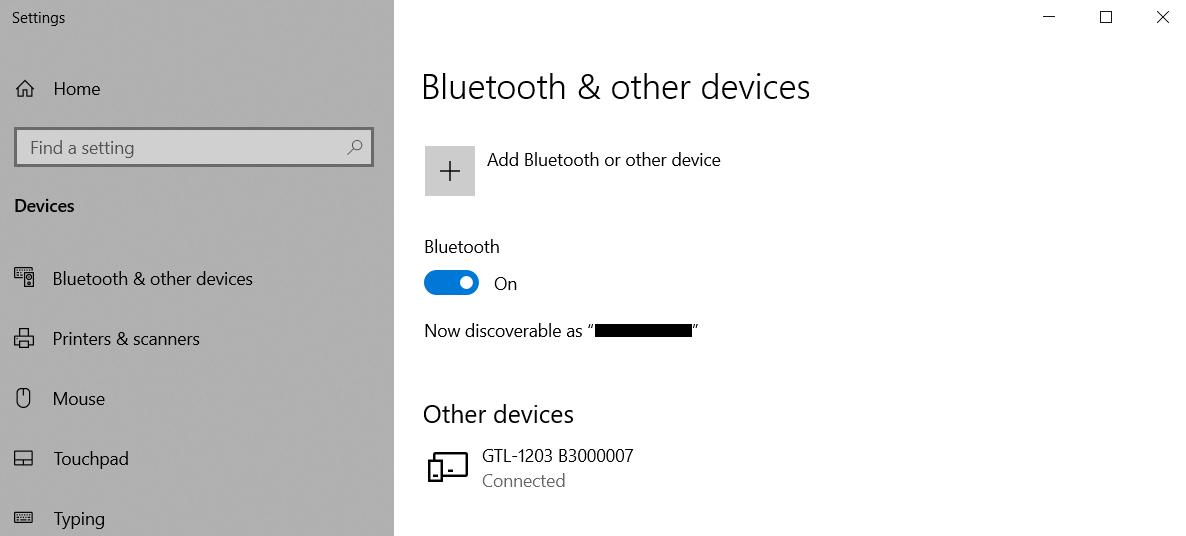This screenshot has height=536, width=1186.
Task: Go to Touchpad settings label
Action: [91, 459]
